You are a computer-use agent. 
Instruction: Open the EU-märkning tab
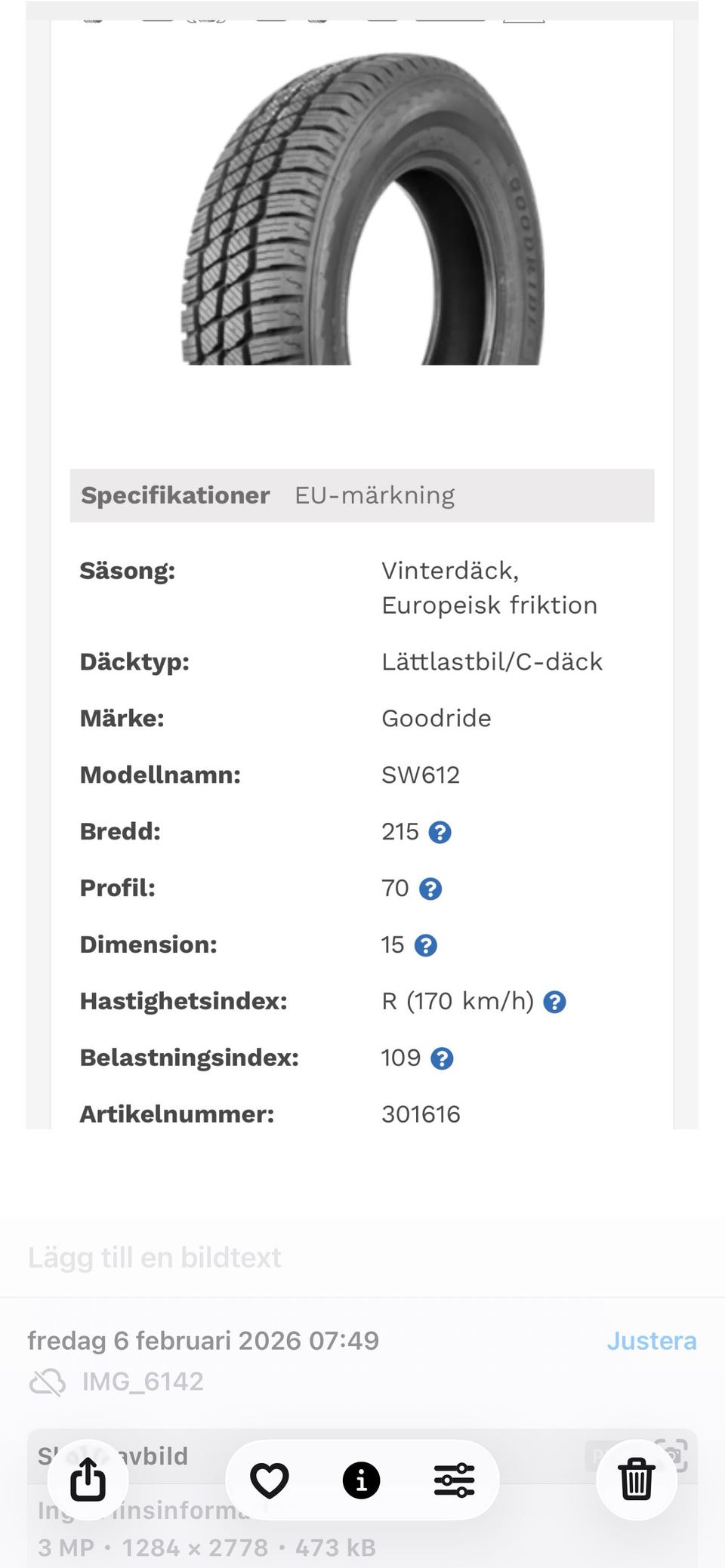375,495
